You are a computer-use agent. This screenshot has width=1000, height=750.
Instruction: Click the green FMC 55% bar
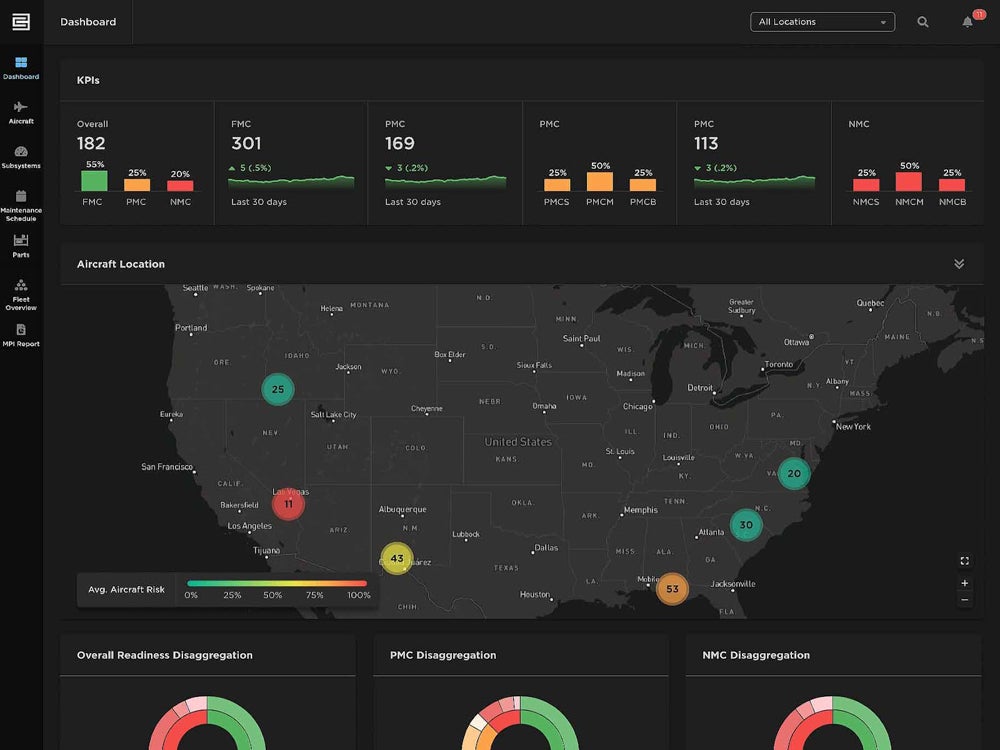pos(94,180)
